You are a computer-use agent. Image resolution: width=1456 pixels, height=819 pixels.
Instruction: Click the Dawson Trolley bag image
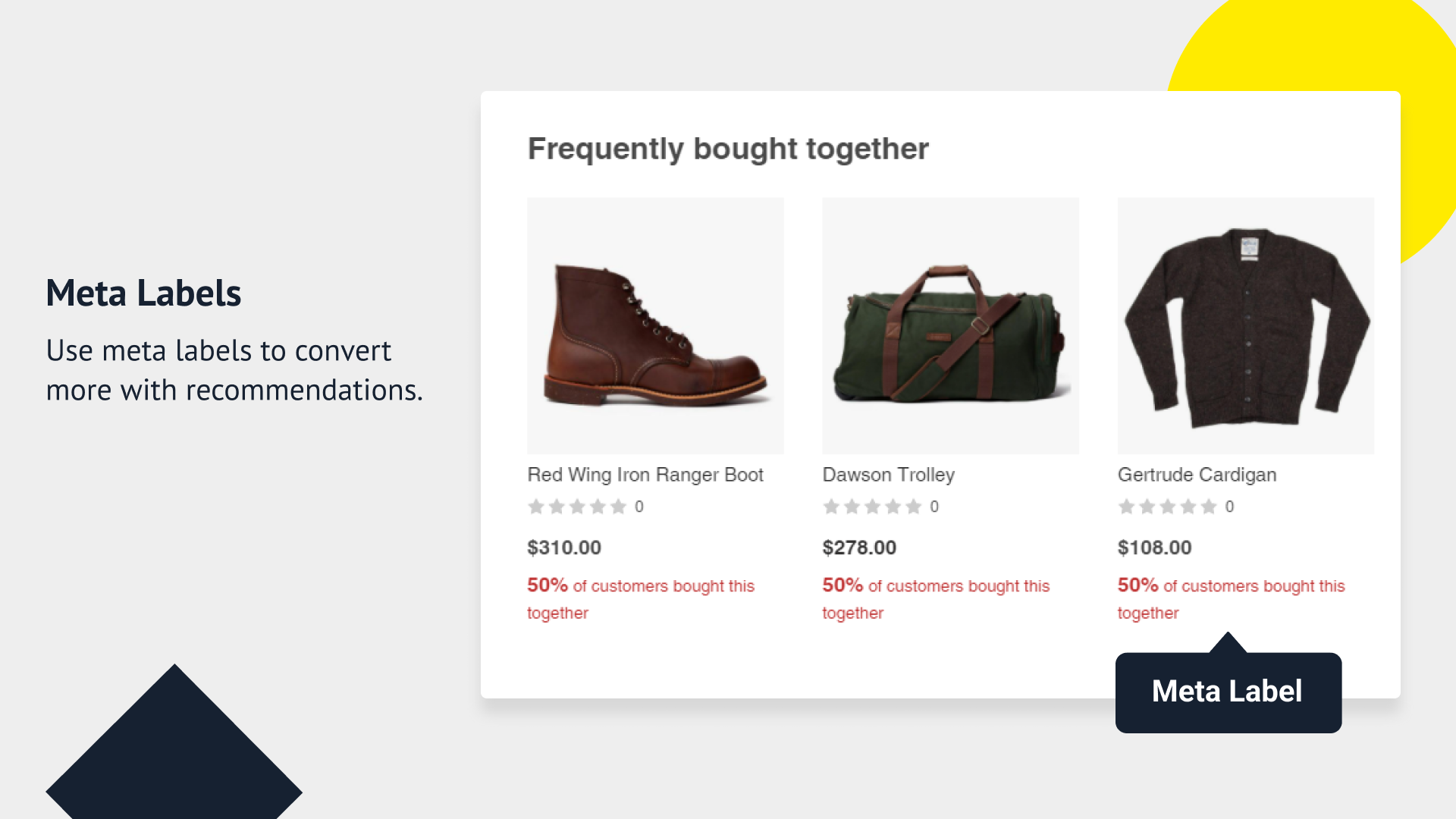pos(950,326)
